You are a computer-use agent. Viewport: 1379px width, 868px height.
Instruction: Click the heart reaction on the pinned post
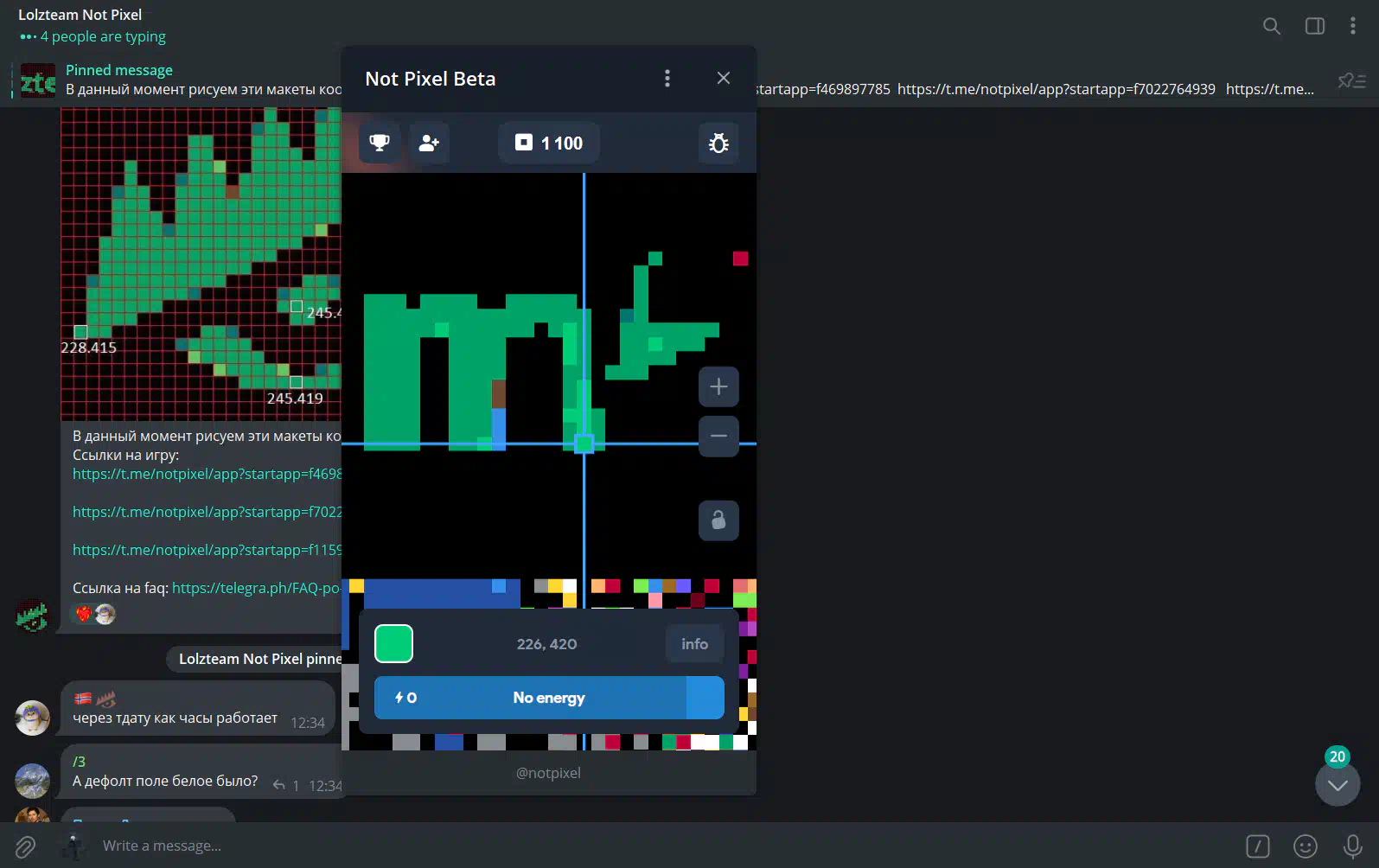click(x=84, y=614)
